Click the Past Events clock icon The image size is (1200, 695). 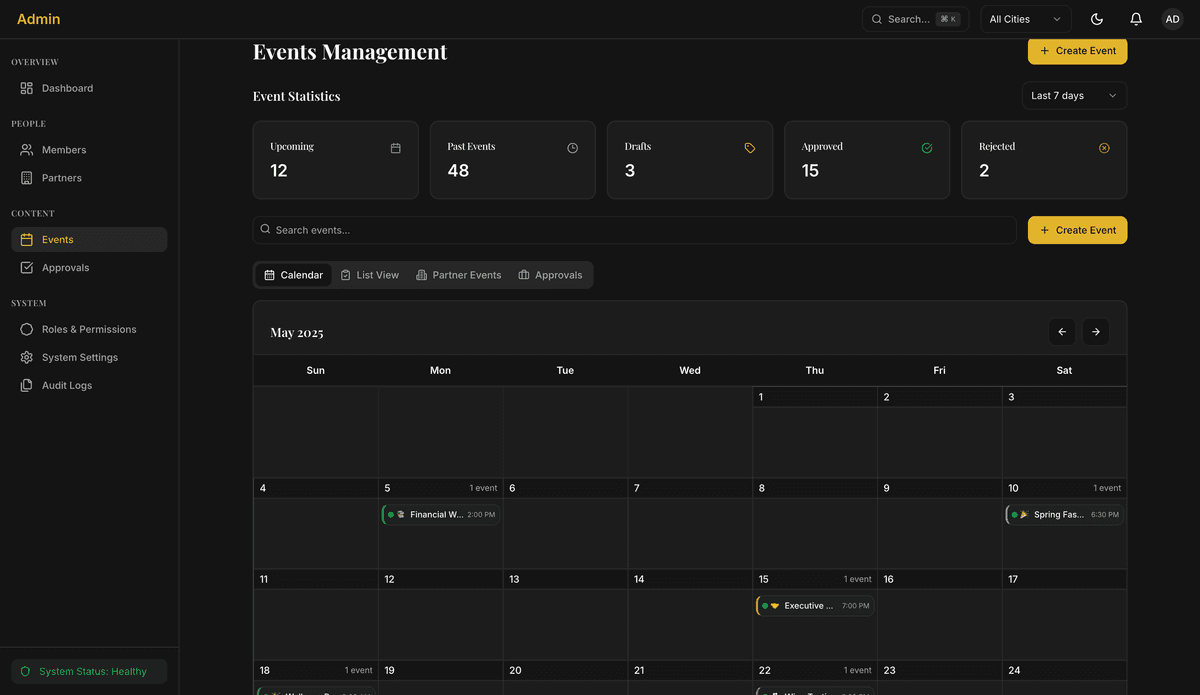[x=572, y=147]
